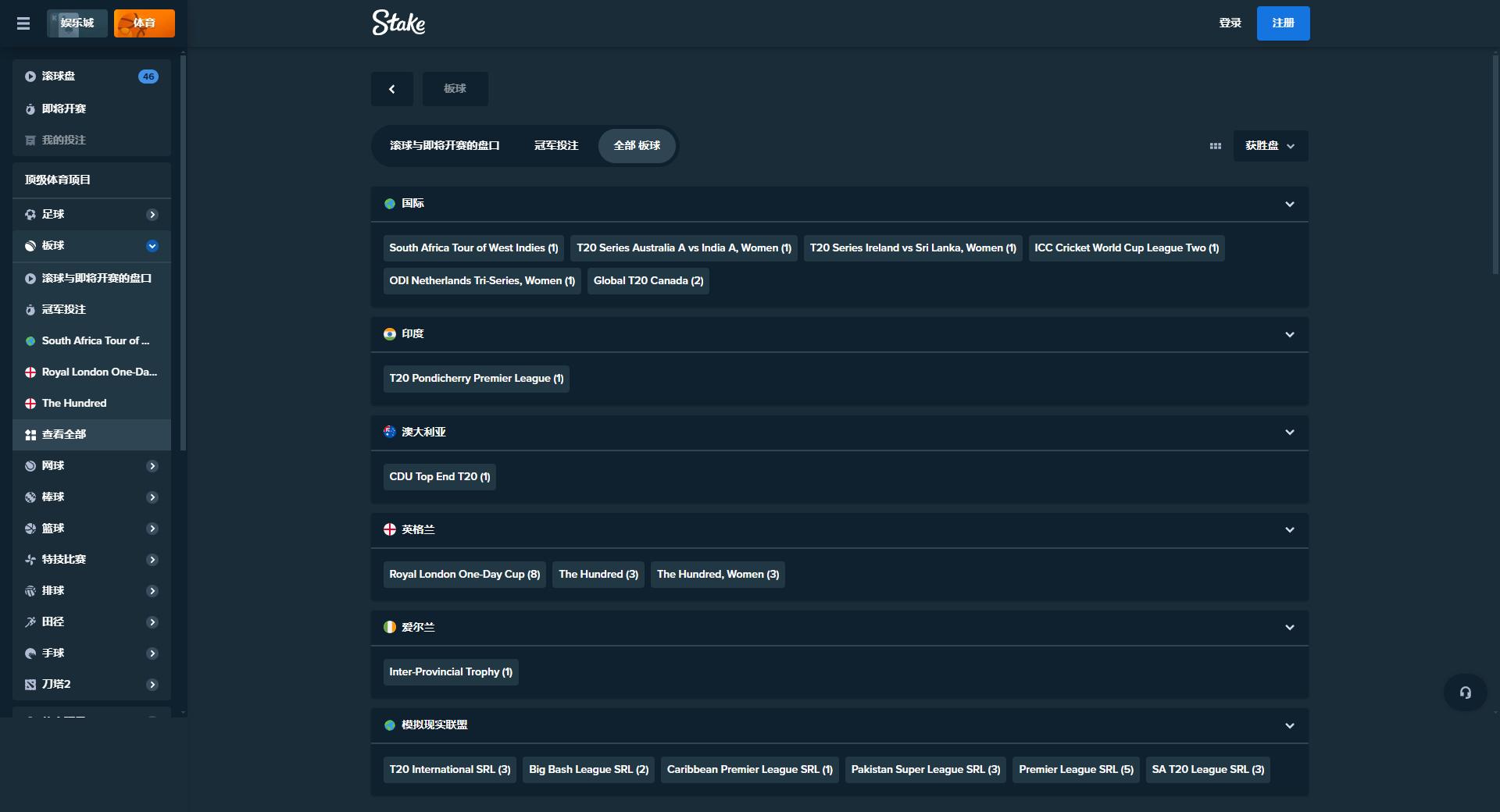Click the 网球 tennis icon
1500x812 pixels.
pyautogui.click(x=30, y=466)
